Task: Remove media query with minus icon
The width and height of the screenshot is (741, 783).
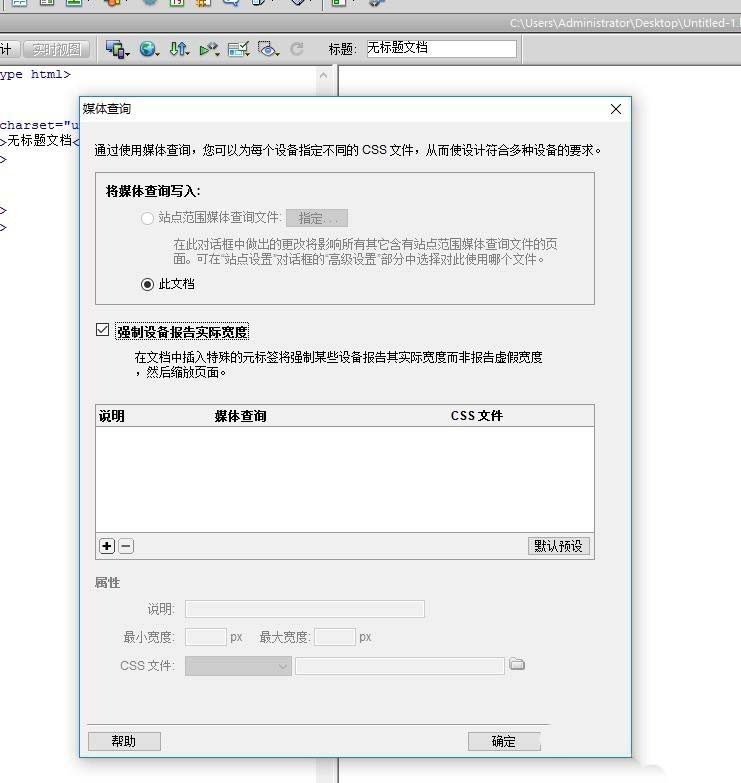Action: point(126,546)
